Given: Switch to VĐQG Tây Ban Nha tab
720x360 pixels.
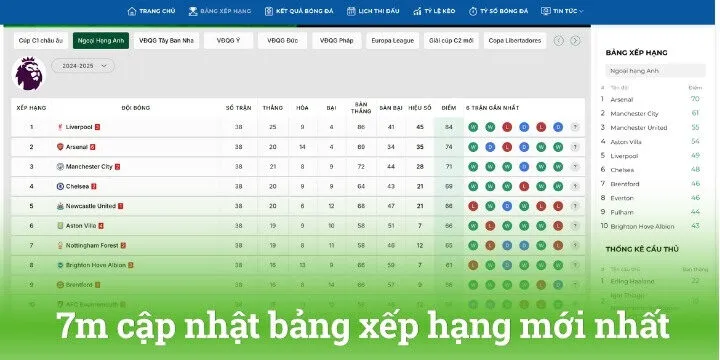Looking at the screenshot, I should click(166, 40).
